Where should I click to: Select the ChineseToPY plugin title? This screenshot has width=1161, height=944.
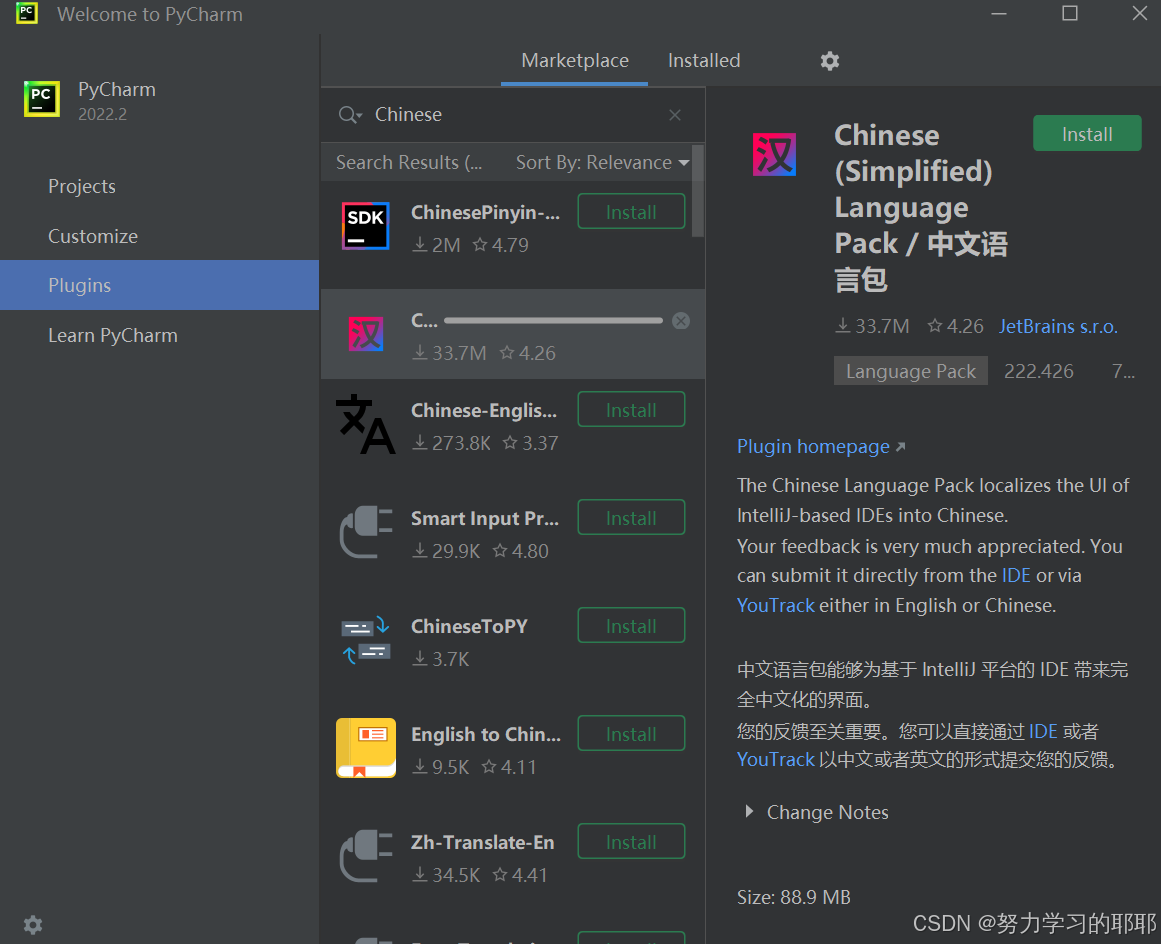(469, 626)
